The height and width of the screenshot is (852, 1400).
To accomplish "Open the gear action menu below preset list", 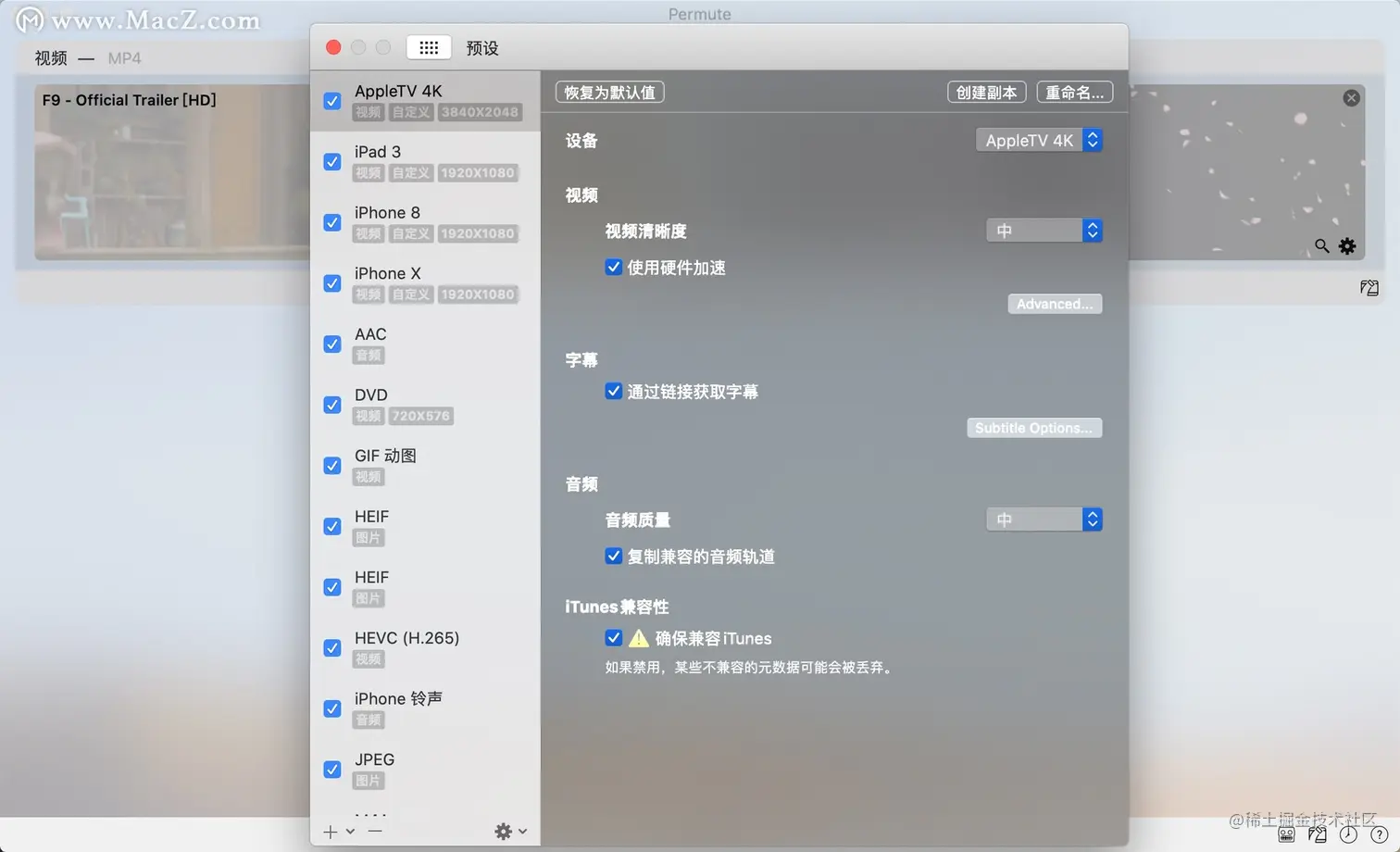I will point(510,832).
